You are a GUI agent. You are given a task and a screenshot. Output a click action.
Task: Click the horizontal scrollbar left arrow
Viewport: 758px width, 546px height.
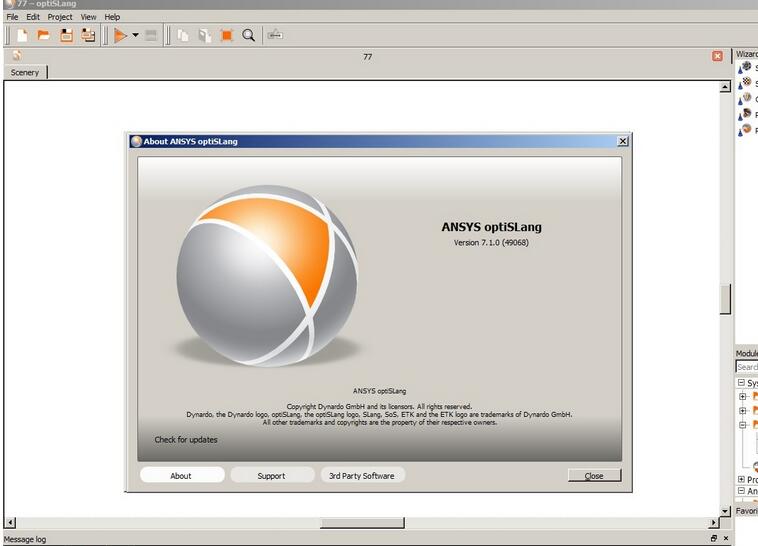tap(10, 523)
